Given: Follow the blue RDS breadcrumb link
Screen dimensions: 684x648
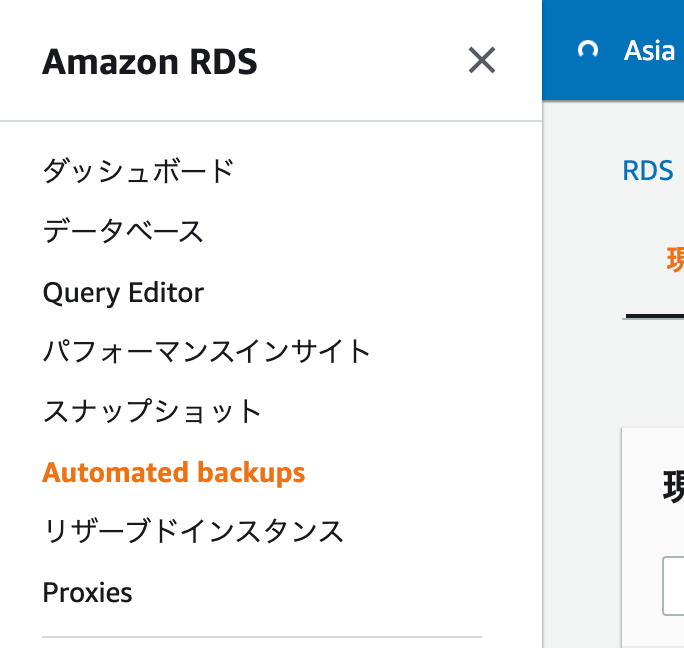Looking at the screenshot, I should pyautogui.click(x=648, y=171).
